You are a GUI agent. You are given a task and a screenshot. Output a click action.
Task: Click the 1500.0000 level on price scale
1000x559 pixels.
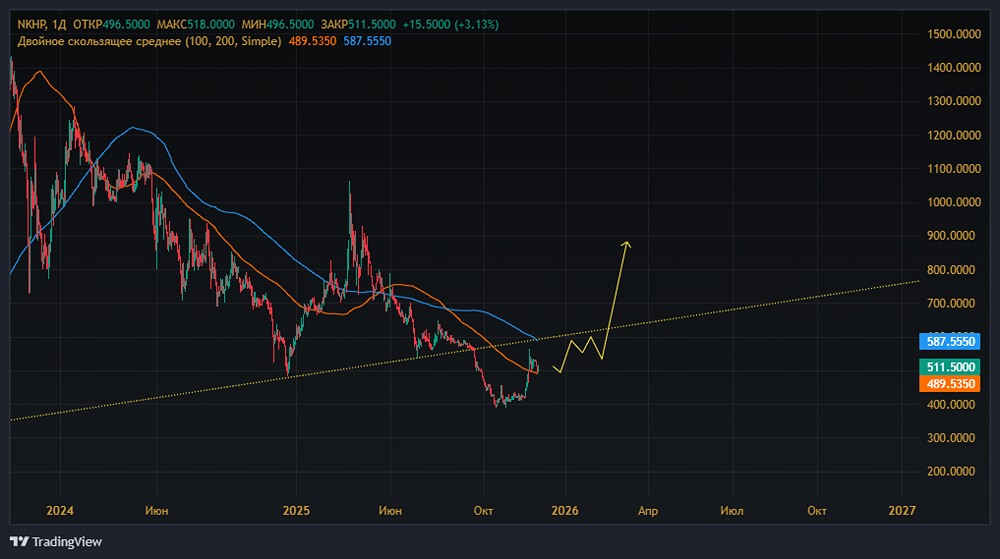point(951,34)
